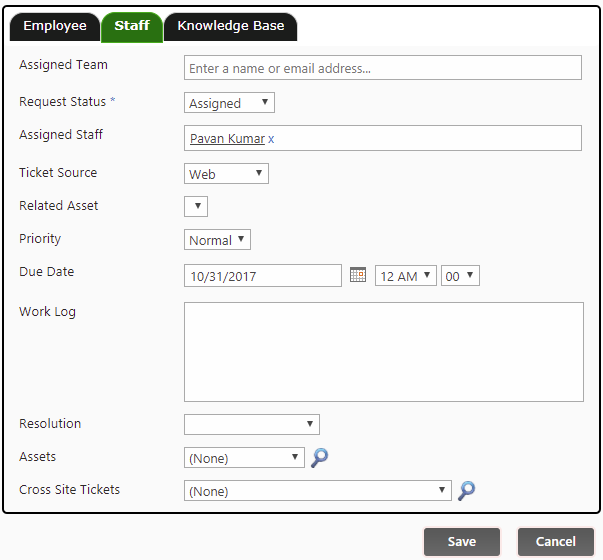Open the 12 AM hour dropdown
Image resolution: width=603 pixels, height=560 pixels.
tap(406, 275)
